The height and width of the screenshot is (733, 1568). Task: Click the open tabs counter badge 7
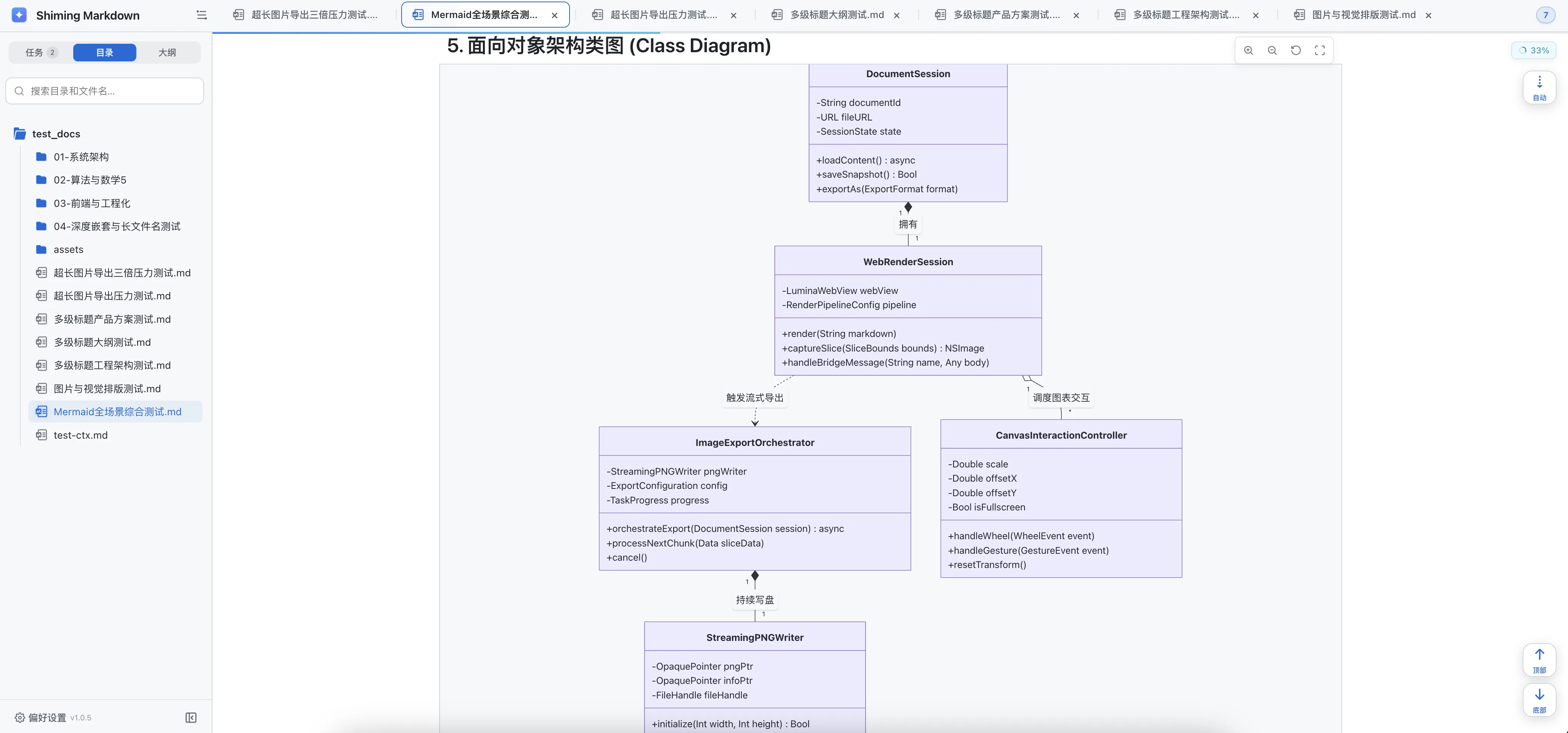(1545, 15)
